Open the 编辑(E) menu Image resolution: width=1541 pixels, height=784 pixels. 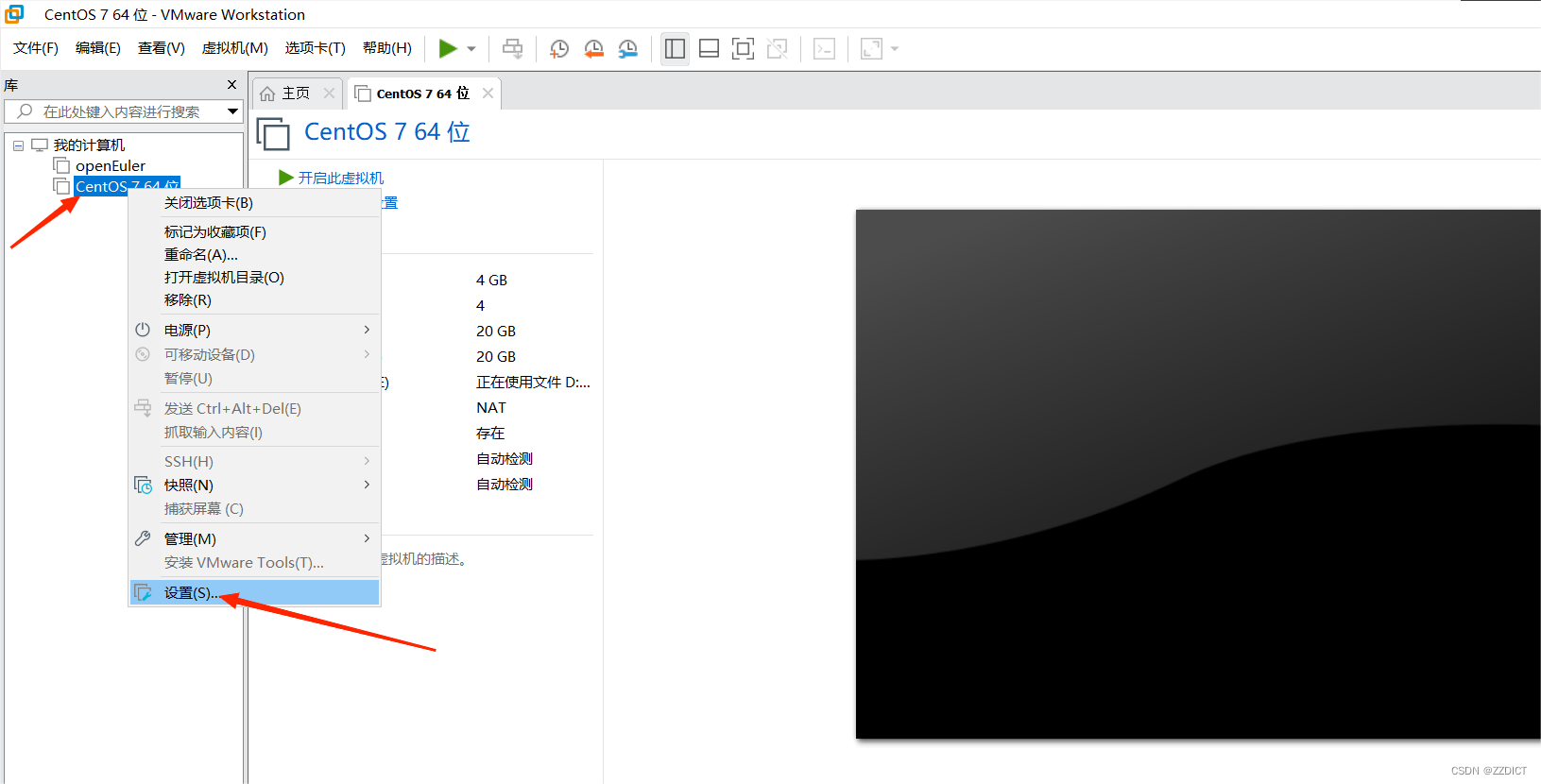[98, 48]
